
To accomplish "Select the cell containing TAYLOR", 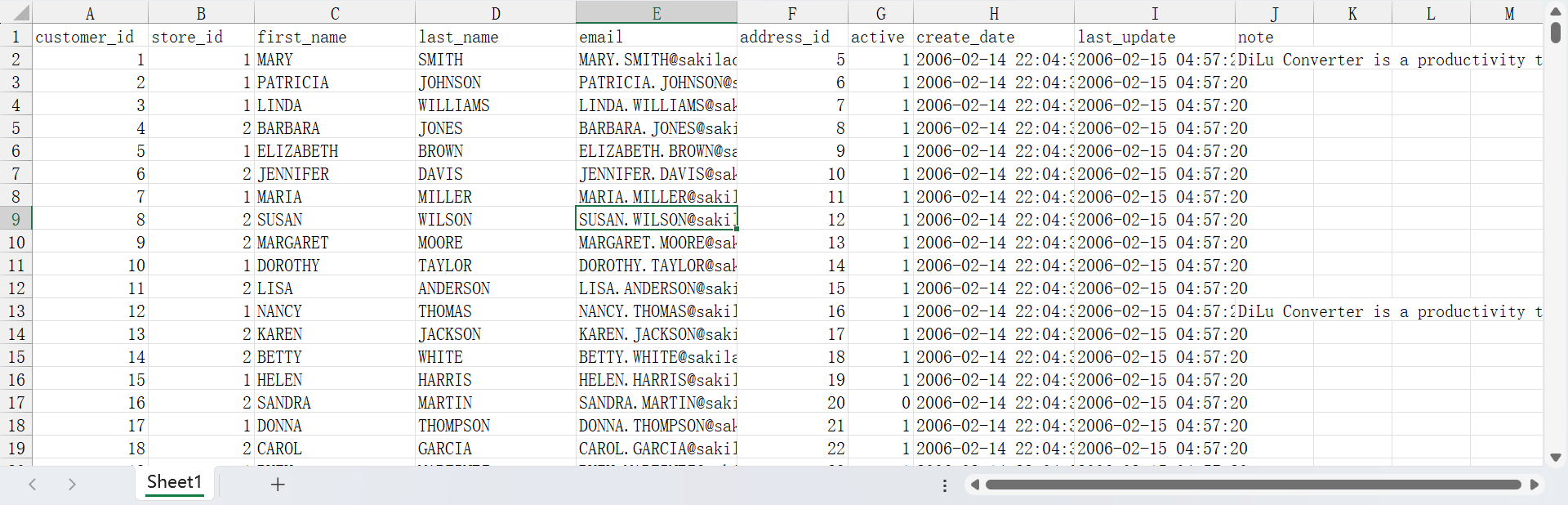I will [496, 265].
